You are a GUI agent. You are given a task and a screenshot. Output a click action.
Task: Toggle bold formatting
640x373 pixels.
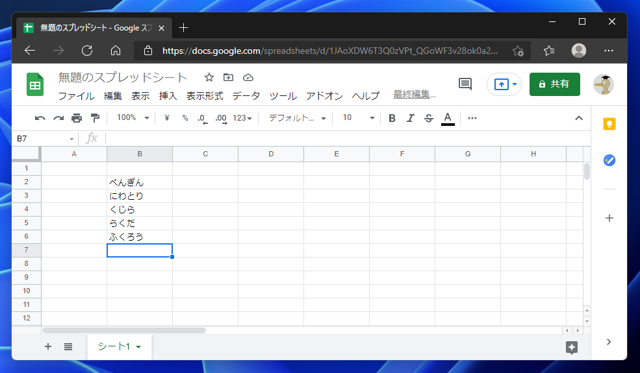pos(392,118)
